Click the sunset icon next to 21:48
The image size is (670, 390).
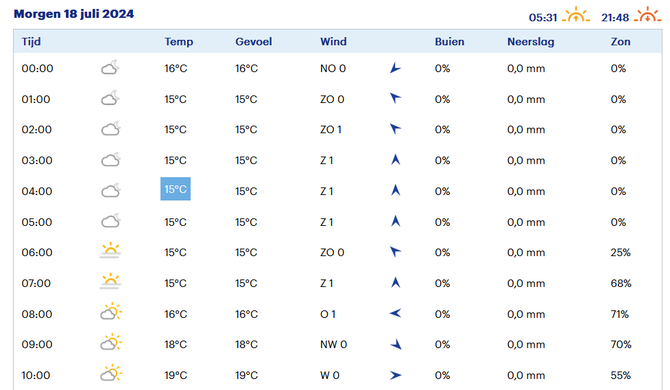coord(648,15)
